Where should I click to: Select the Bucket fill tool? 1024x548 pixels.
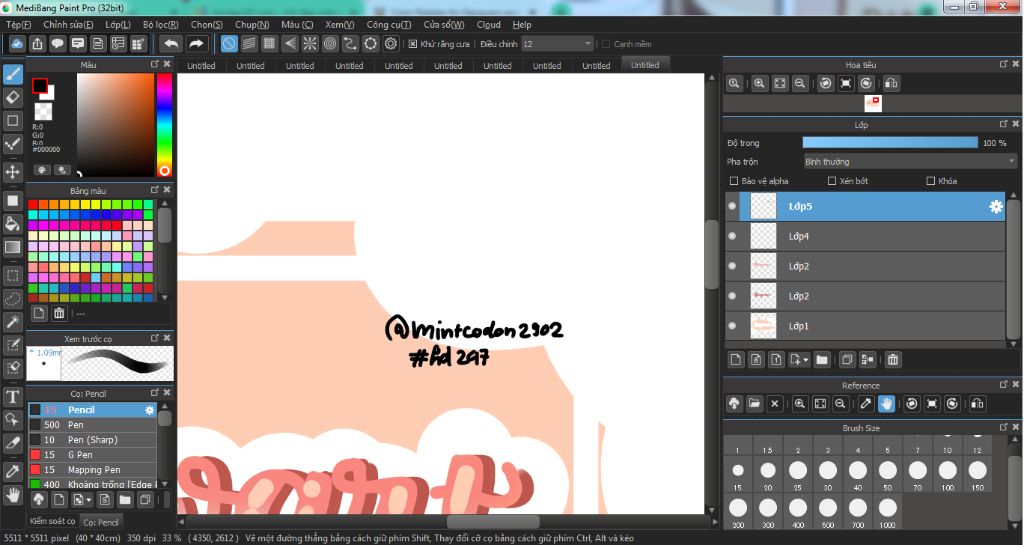[12, 223]
